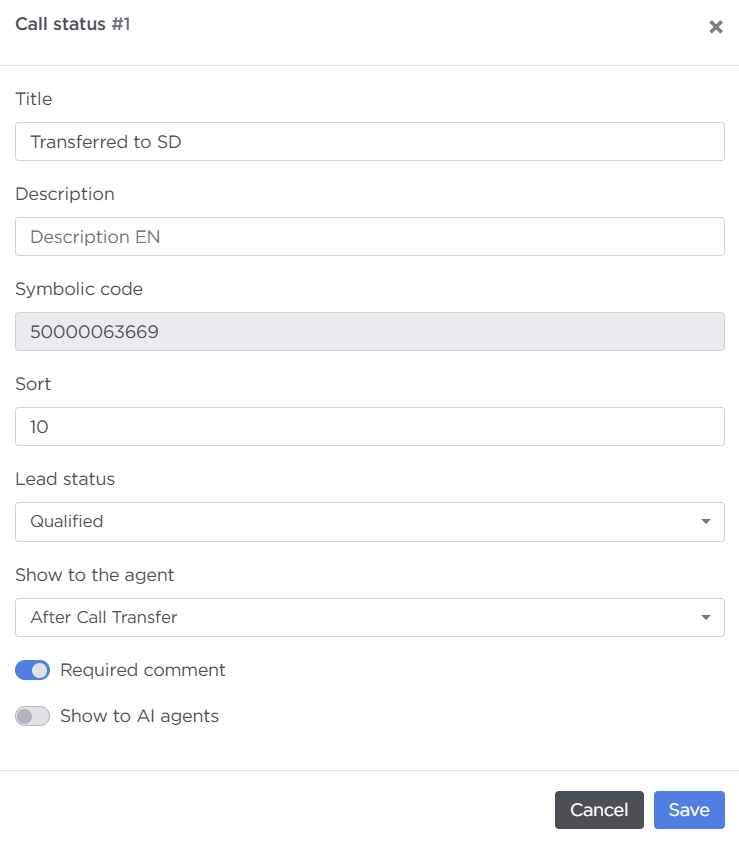
Task: Click into the Description EN field
Action: [369, 237]
